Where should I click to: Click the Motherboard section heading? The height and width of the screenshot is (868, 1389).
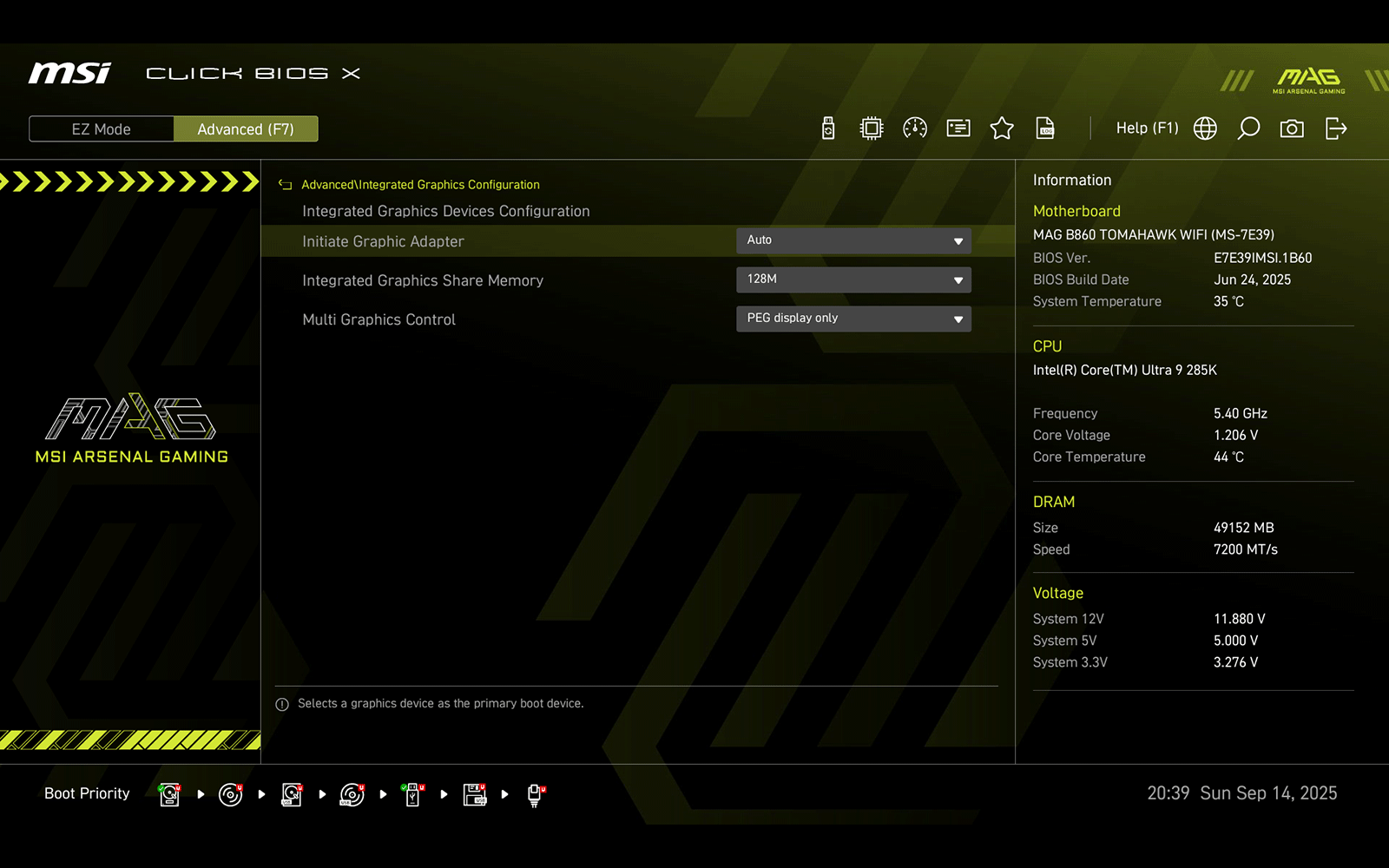tap(1076, 211)
